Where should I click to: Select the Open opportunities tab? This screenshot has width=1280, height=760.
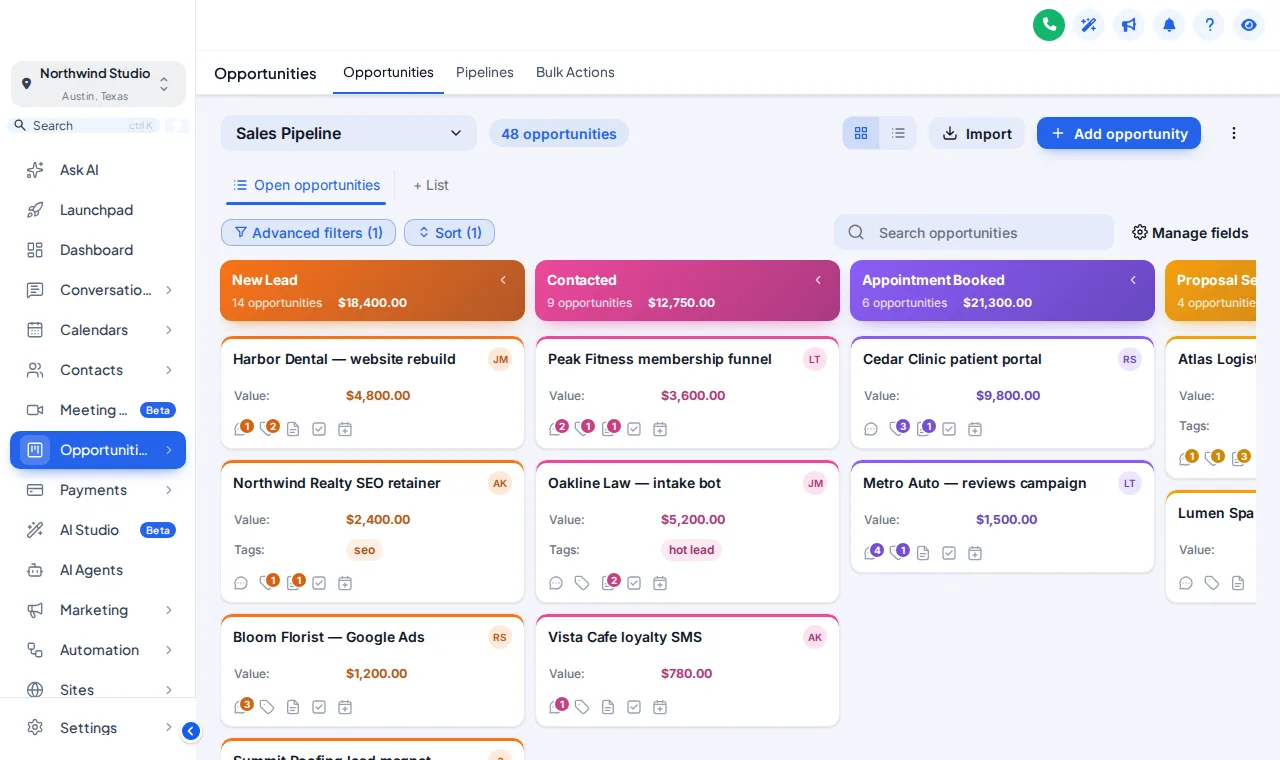click(306, 185)
